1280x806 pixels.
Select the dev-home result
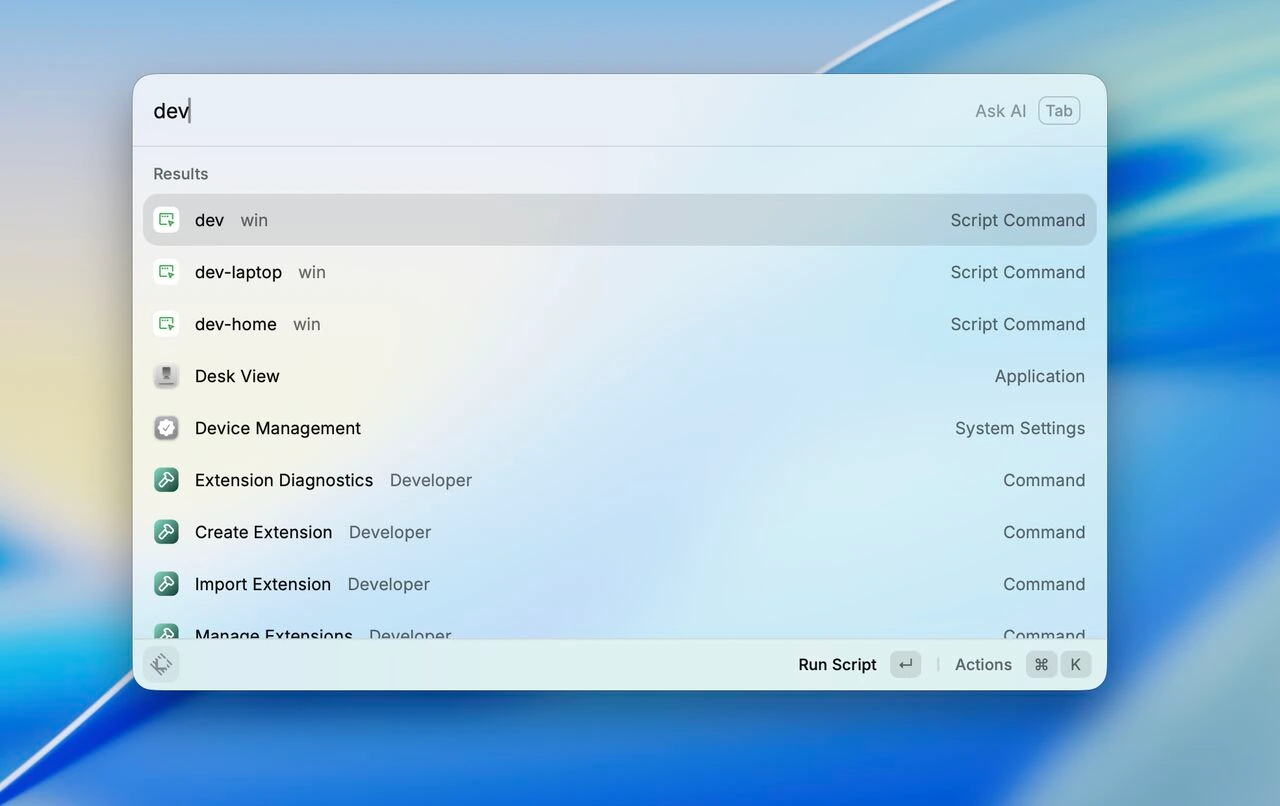620,324
